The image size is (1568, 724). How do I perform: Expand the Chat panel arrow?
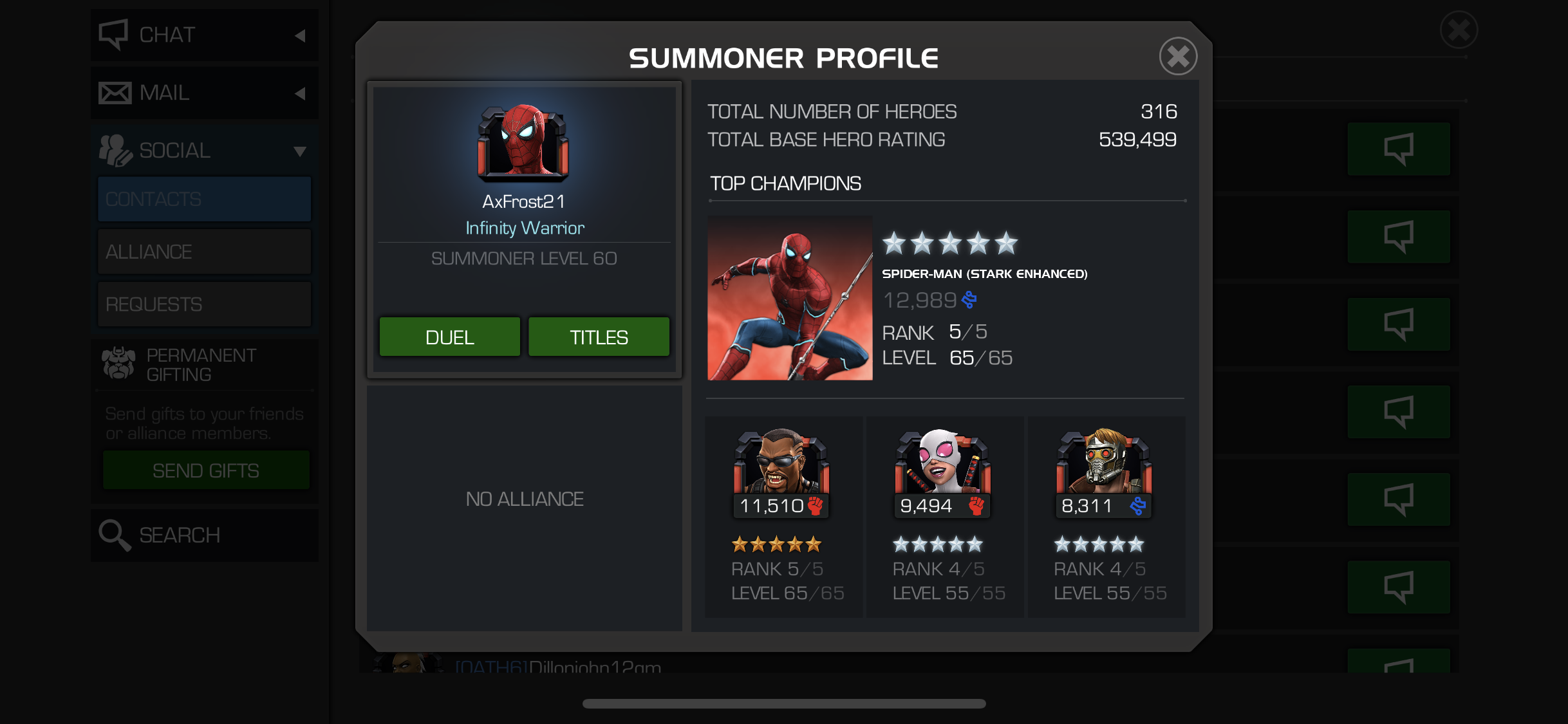(300, 35)
